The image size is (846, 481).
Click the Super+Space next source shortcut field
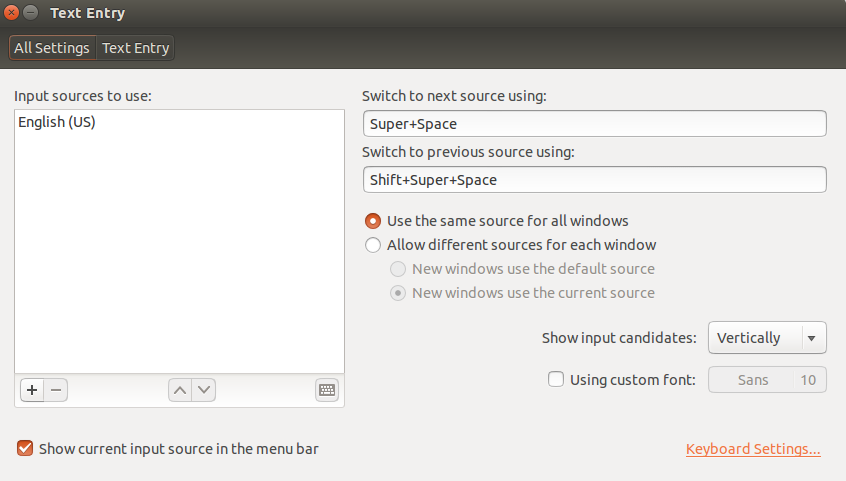click(x=594, y=124)
